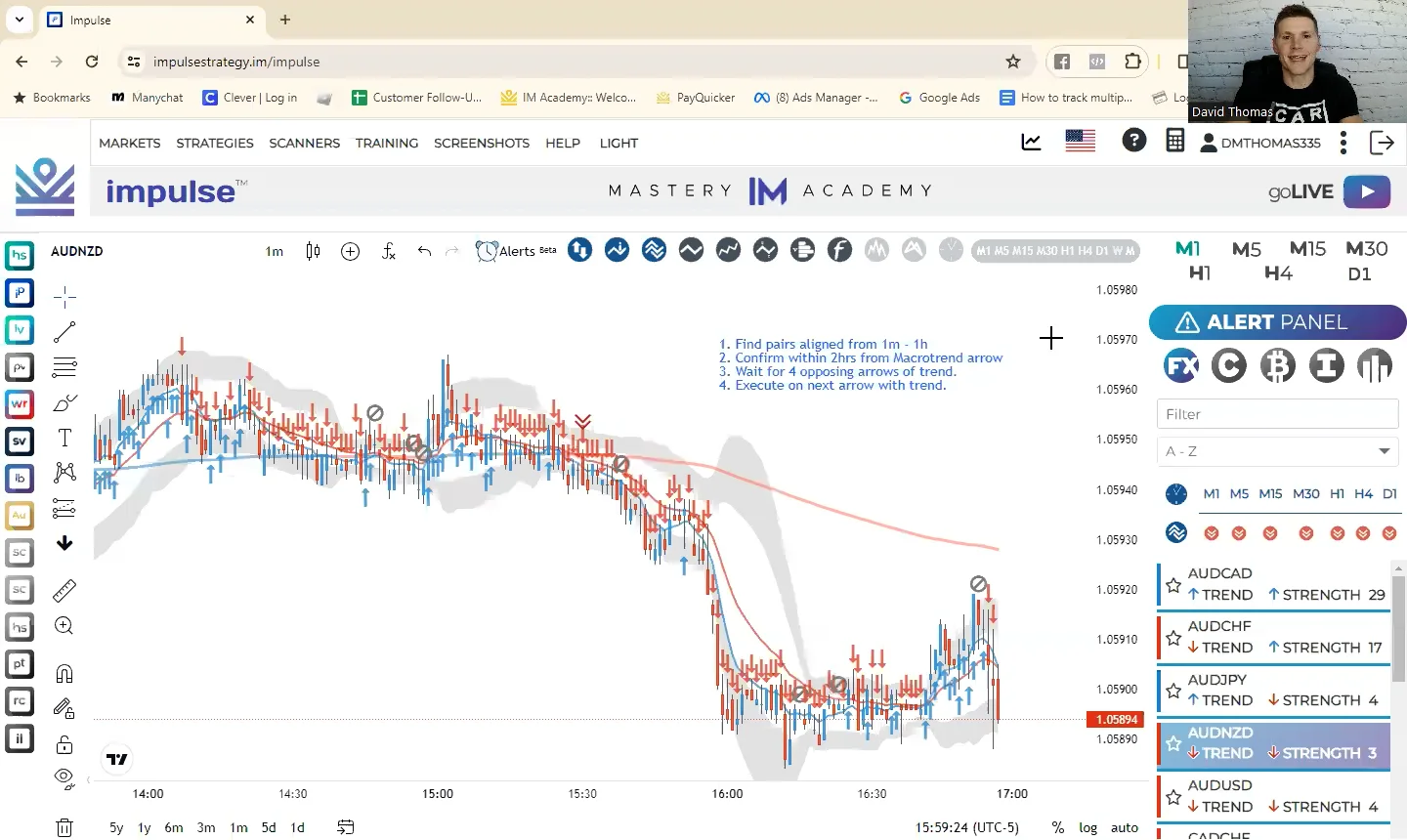Image resolution: width=1407 pixels, height=840 pixels.
Task: Open the Bitcoin crypto alert category
Action: point(1277,366)
